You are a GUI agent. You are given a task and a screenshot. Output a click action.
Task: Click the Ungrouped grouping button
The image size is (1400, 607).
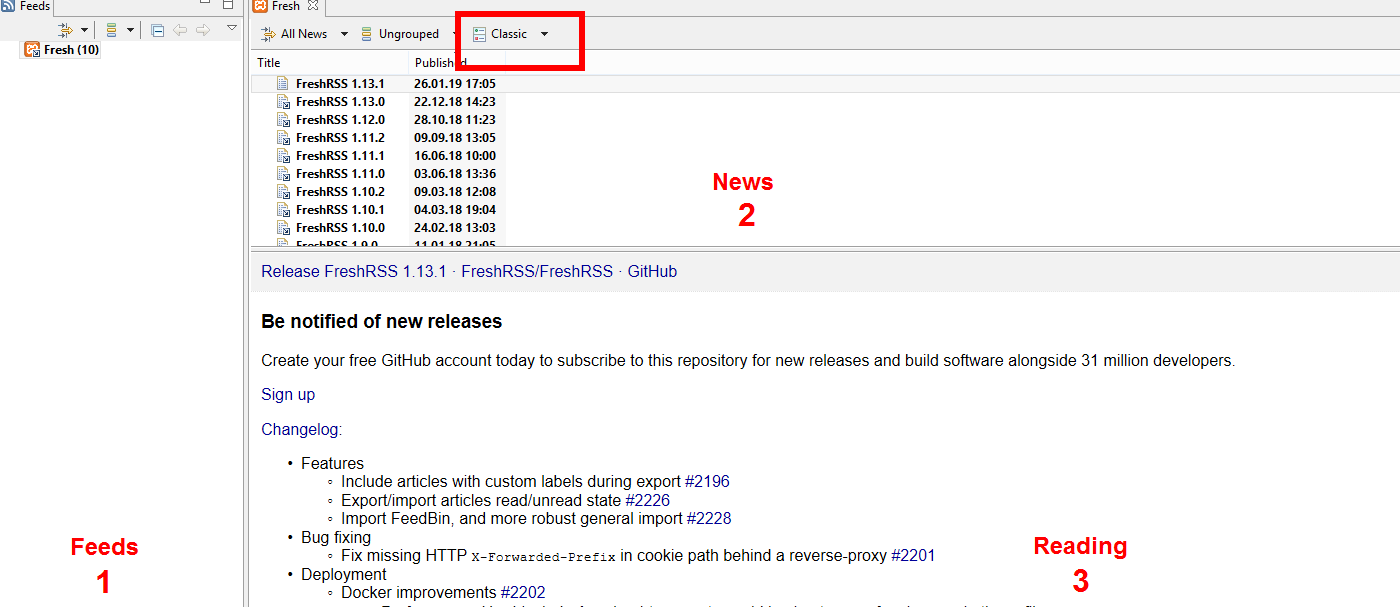tap(400, 34)
